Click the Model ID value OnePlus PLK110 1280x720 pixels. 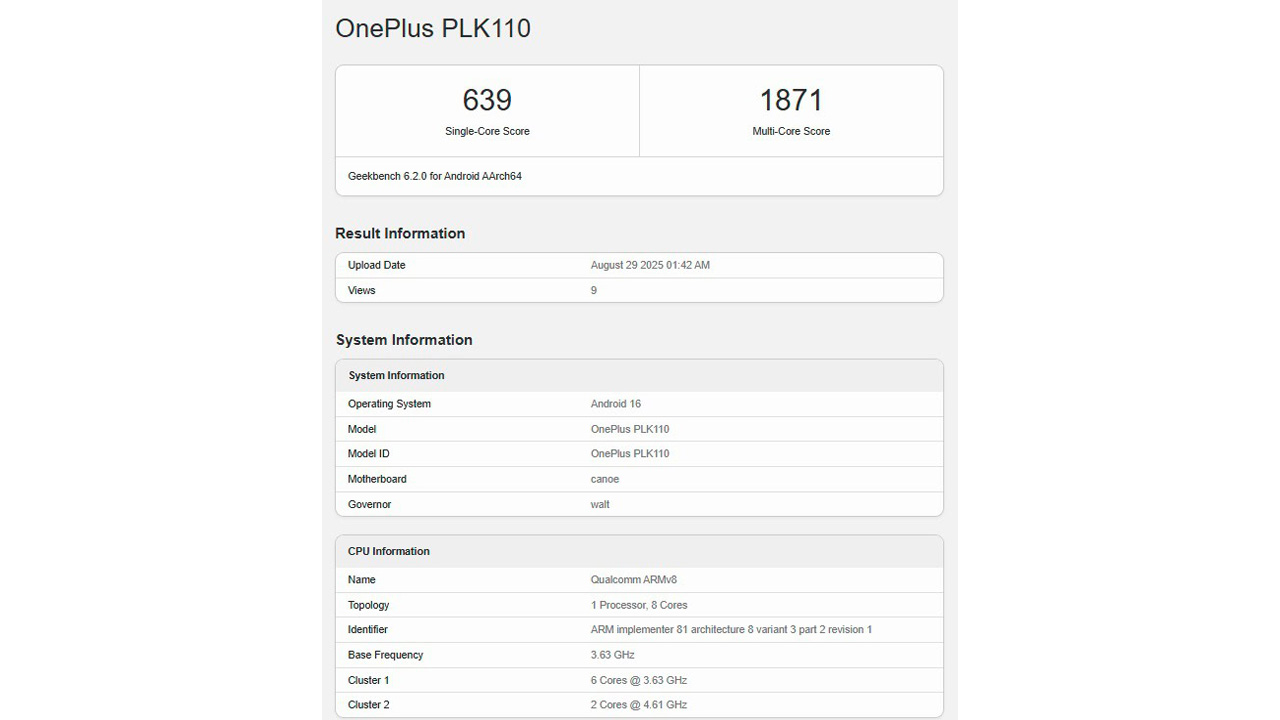pos(629,453)
